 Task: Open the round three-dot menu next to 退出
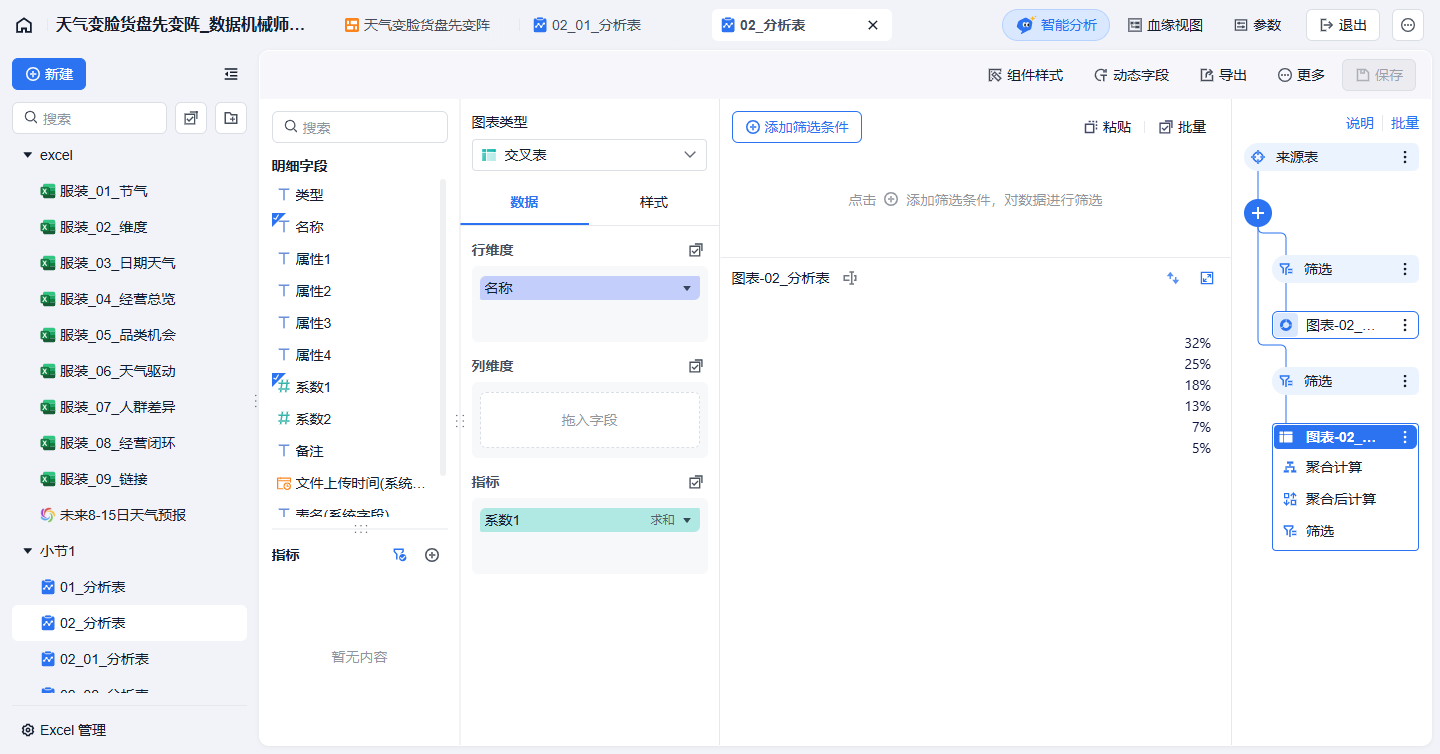(1408, 25)
